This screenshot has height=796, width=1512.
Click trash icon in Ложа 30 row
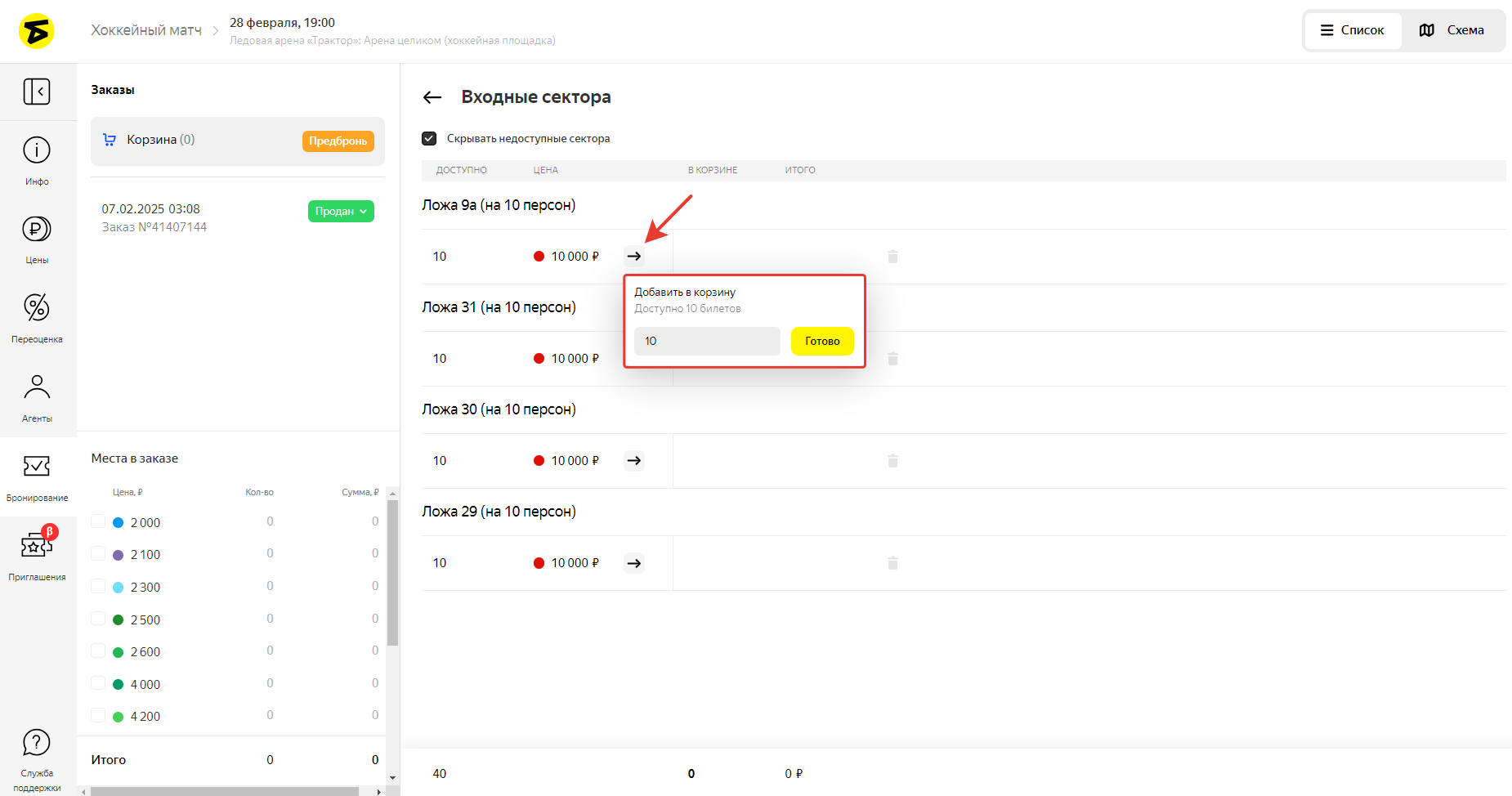[892, 461]
